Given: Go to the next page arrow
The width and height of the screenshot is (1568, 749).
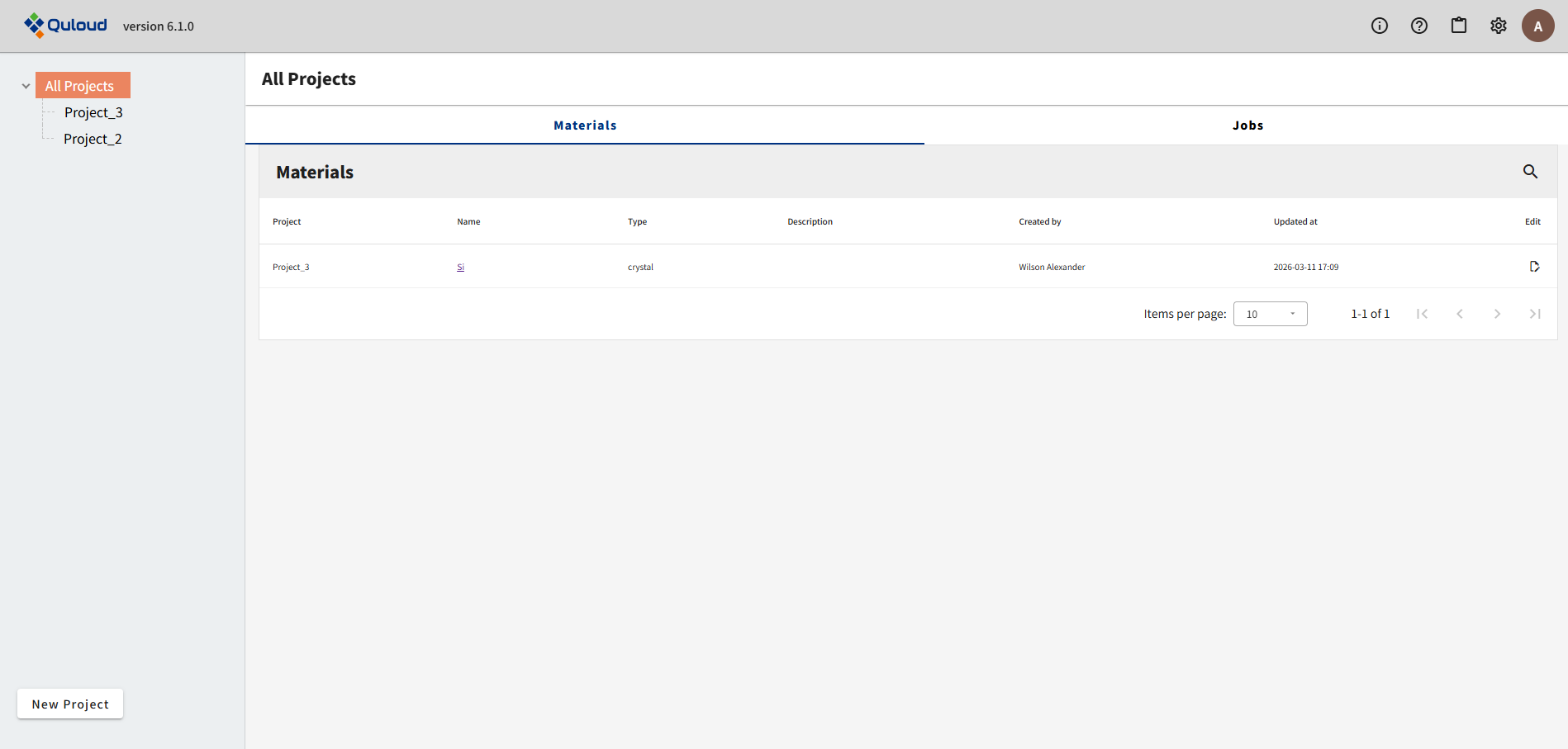Looking at the screenshot, I should 1496,314.
